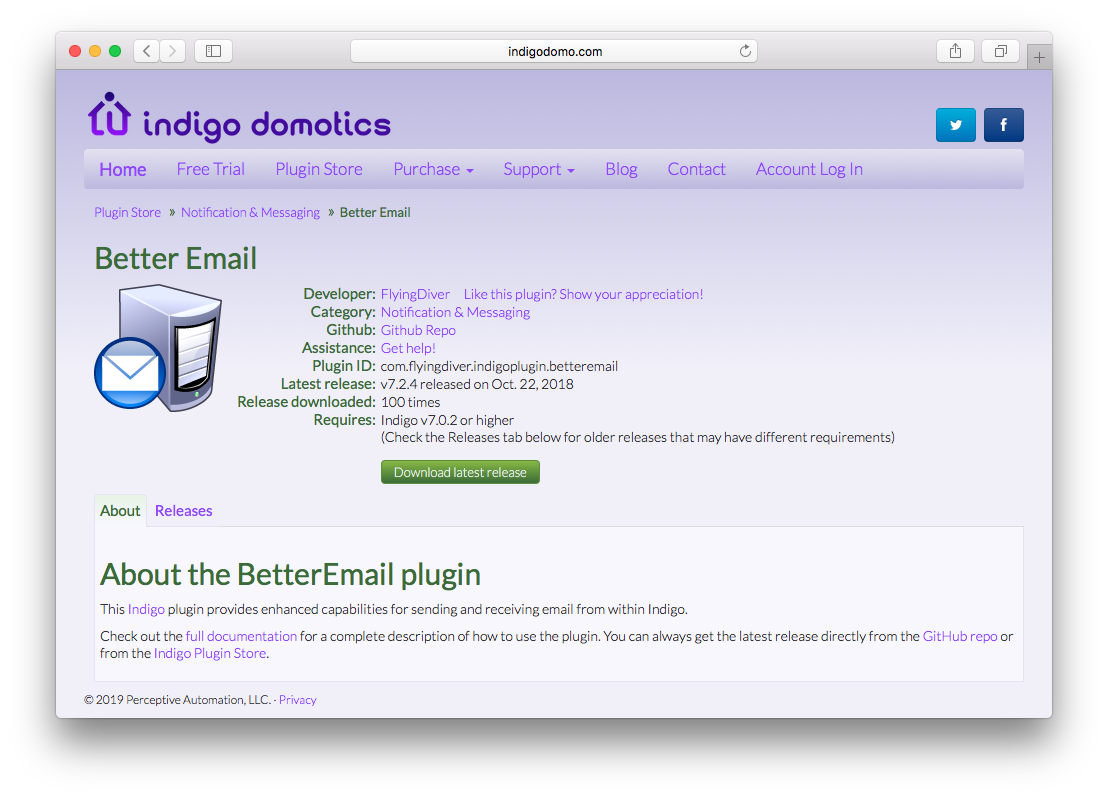Viewport: 1108px width, 798px height.
Task: Expand the Support dropdown menu
Action: pos(539,170)
